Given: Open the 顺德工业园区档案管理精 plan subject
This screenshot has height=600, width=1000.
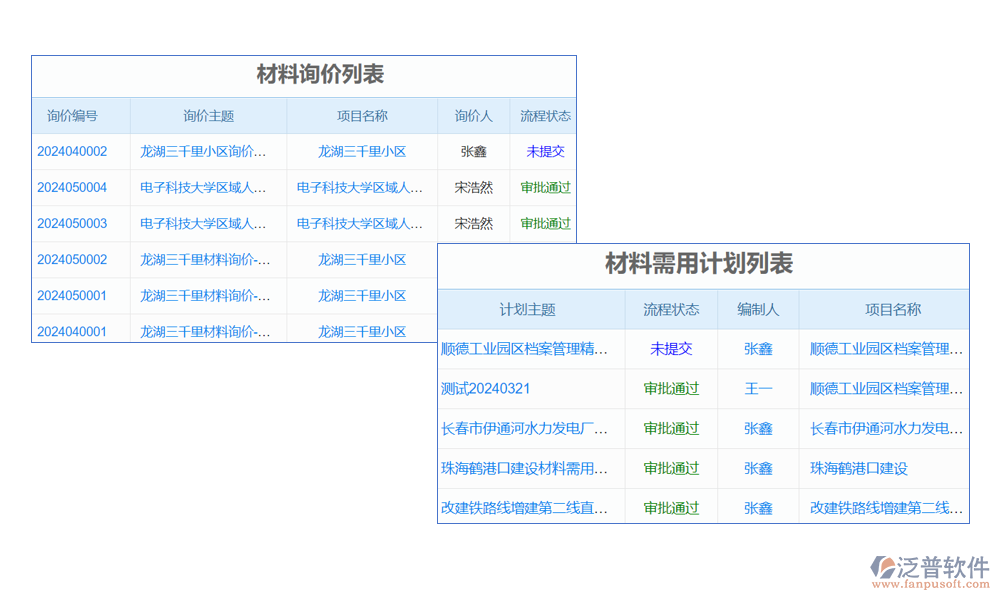Looking at the screenshot, I should 525,349.
